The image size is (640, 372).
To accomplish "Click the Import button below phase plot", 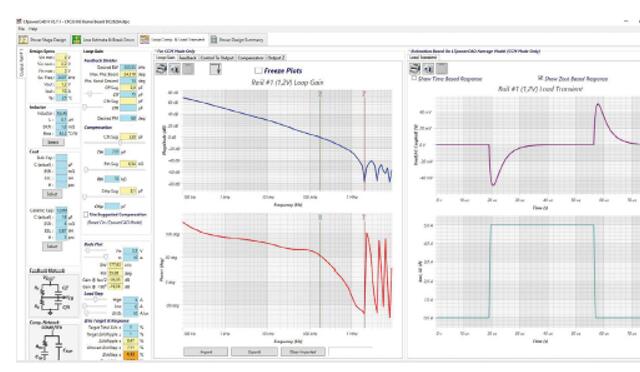I will tap(206, 352).
